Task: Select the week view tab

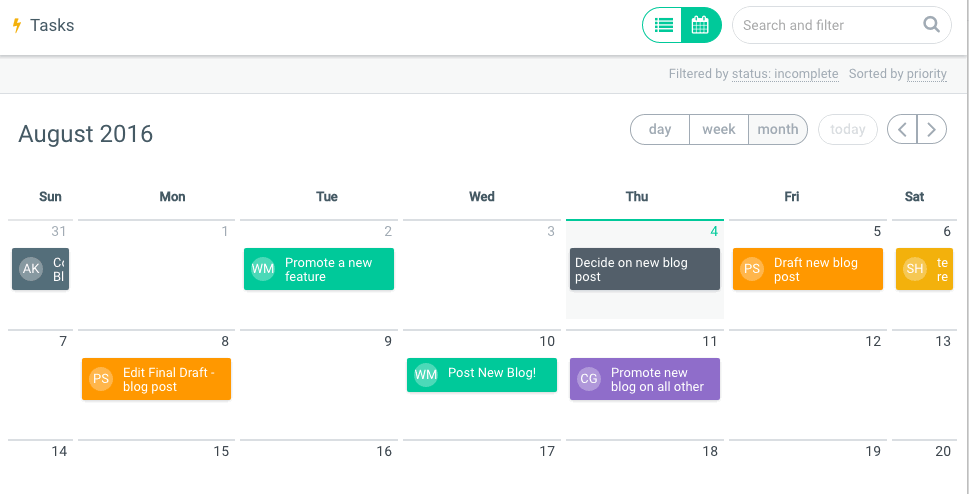Action: pyautogui.click(x=719, y=129)
